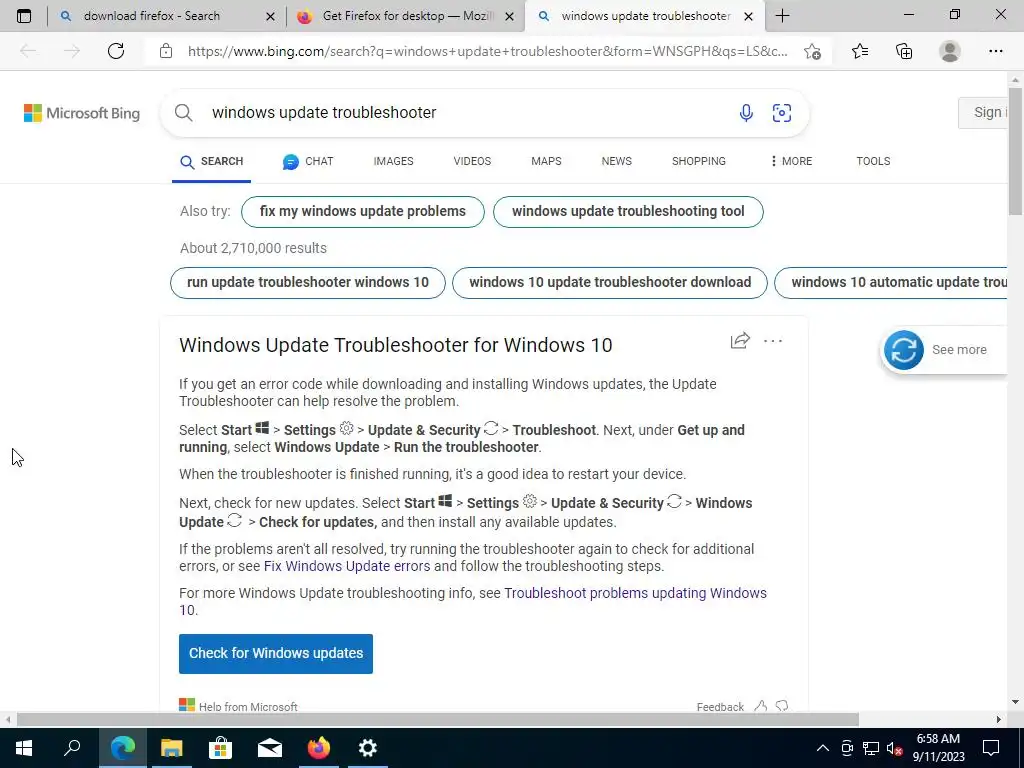Close the 'windows update troubleshooter' tab
1024x768 pixels.
(749, 16)
